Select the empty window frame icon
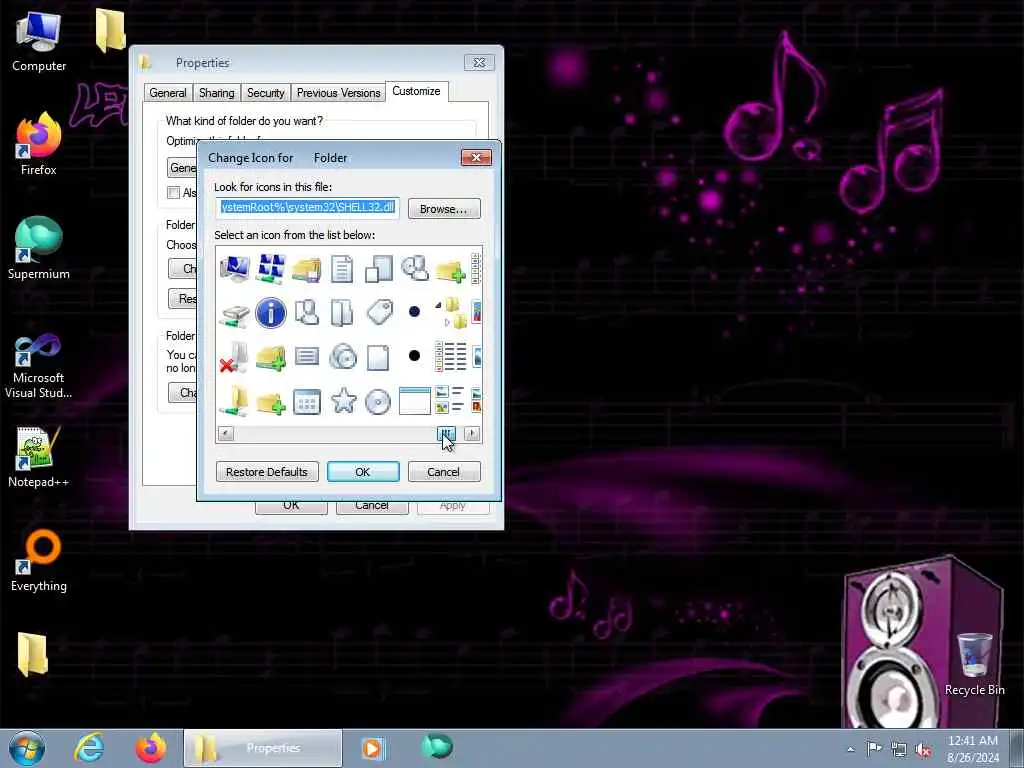This screenshot has width=1024, height=768. tap(415, 401)
